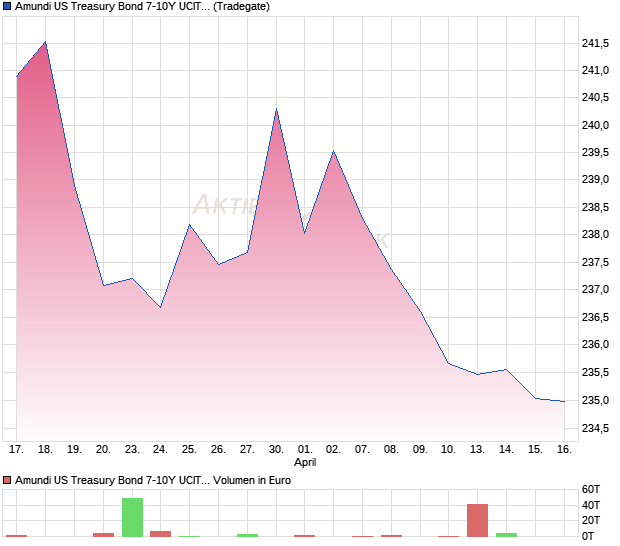620x546 pixels.
Task: Click the 60T volume axis label
Action: click(x=591, y=489)
